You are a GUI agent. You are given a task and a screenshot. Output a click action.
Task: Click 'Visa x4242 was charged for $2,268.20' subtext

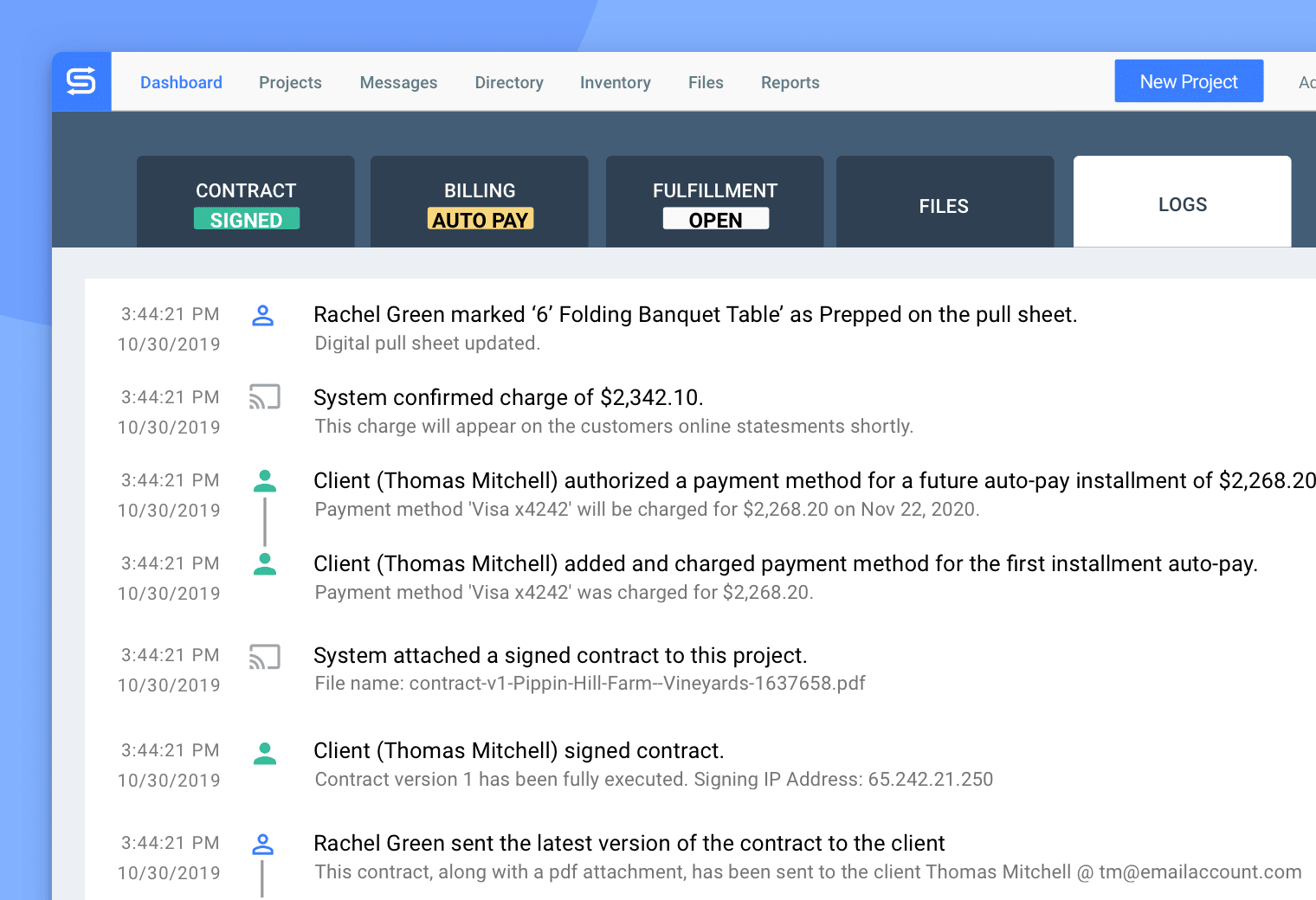[x=564, y=593]
